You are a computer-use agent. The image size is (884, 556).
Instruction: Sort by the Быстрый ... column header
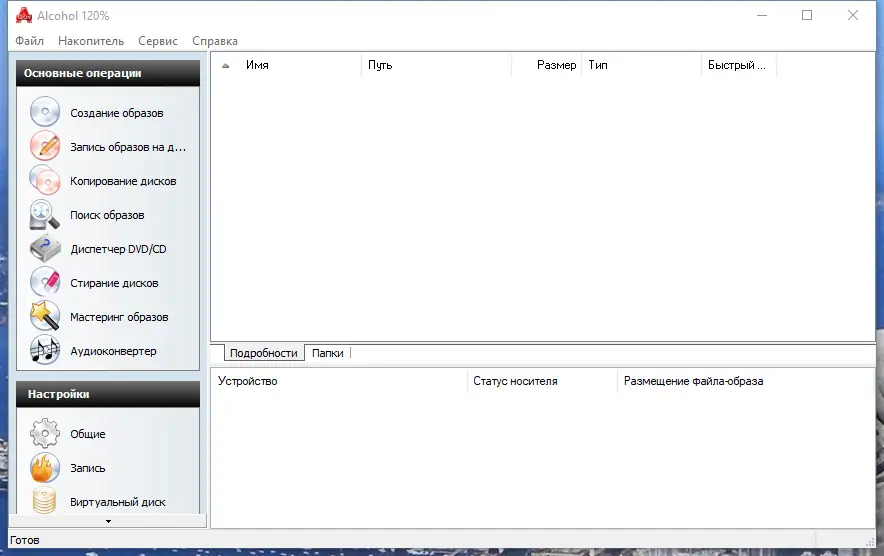[x=739, y=65]
